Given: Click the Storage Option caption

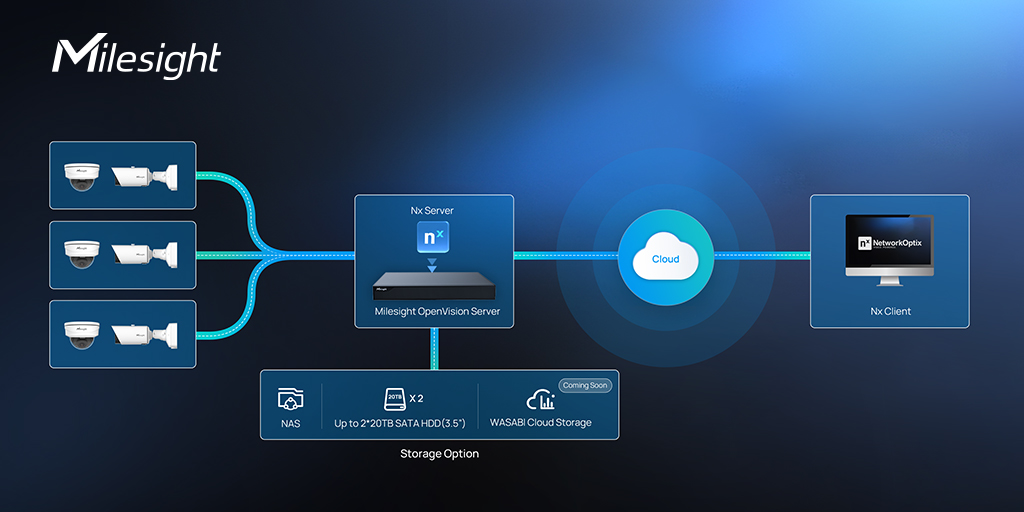Looking at the screenshot, I should 440,454.
